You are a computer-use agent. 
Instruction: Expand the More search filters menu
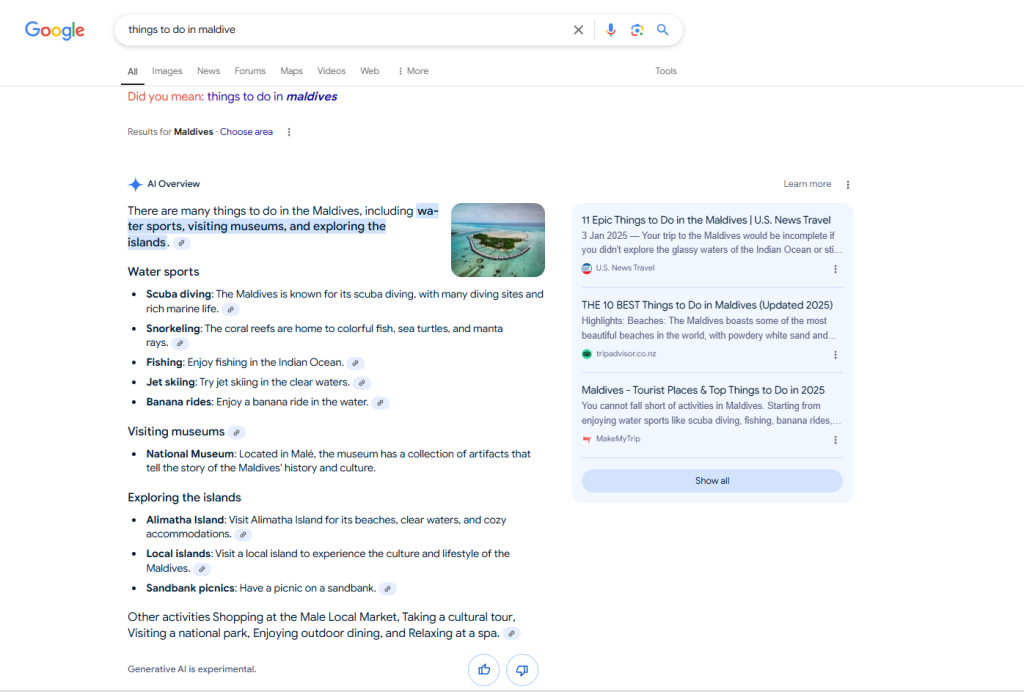point(413,71)
